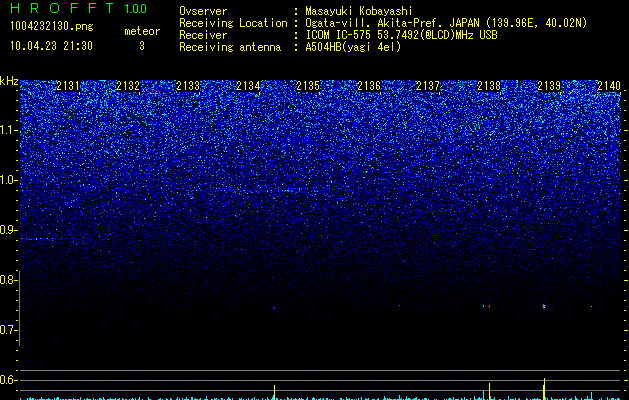Click the HROFFT program title text

(x=62, y=8)
